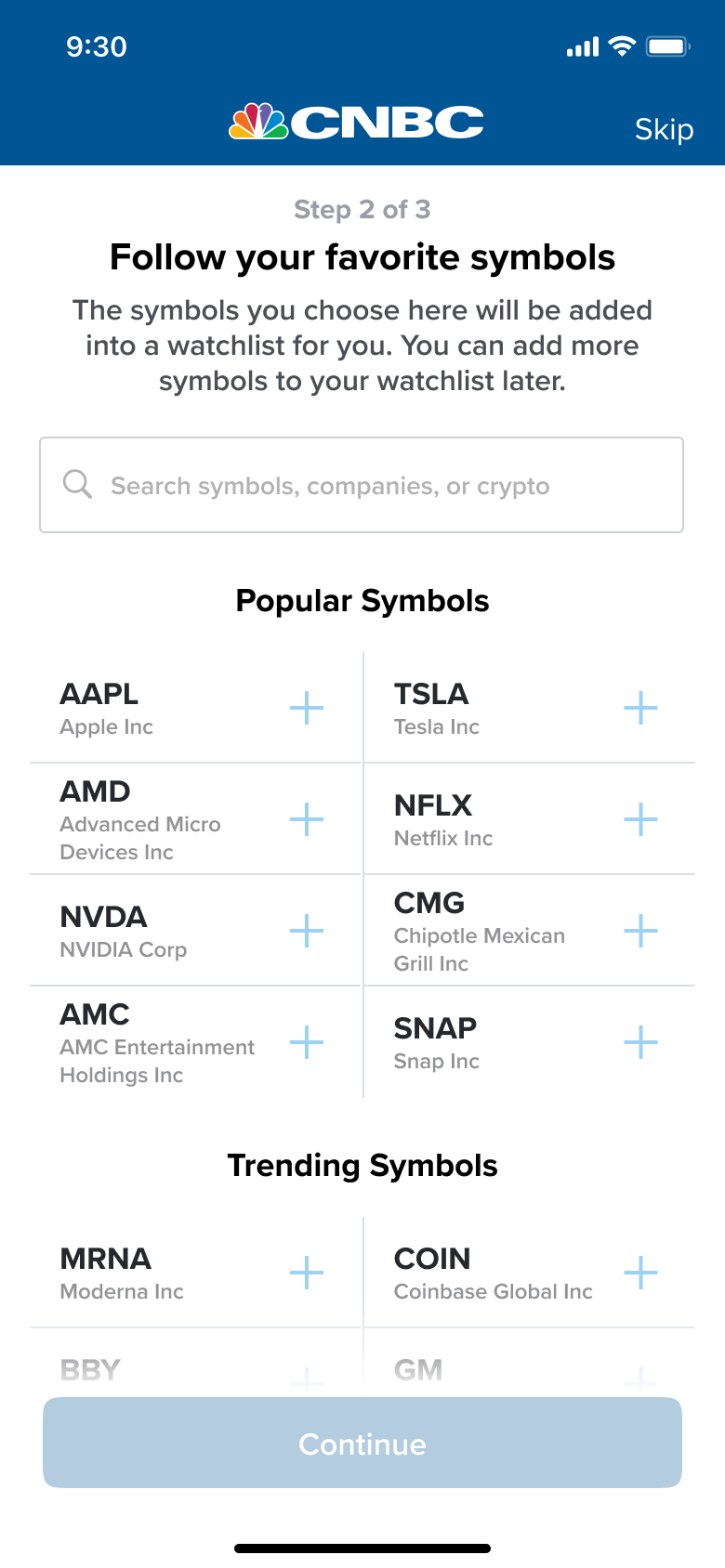Tap the plus beside NVDA

pyautogui.click(x=306, y=932)
